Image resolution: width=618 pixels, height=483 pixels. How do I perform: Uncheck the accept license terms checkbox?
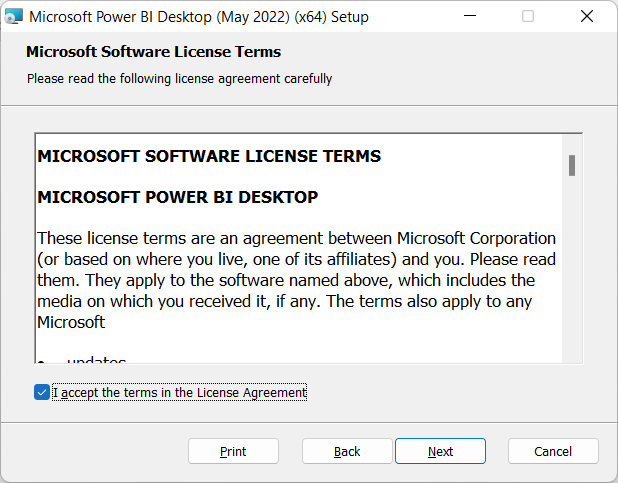[42, 392]
